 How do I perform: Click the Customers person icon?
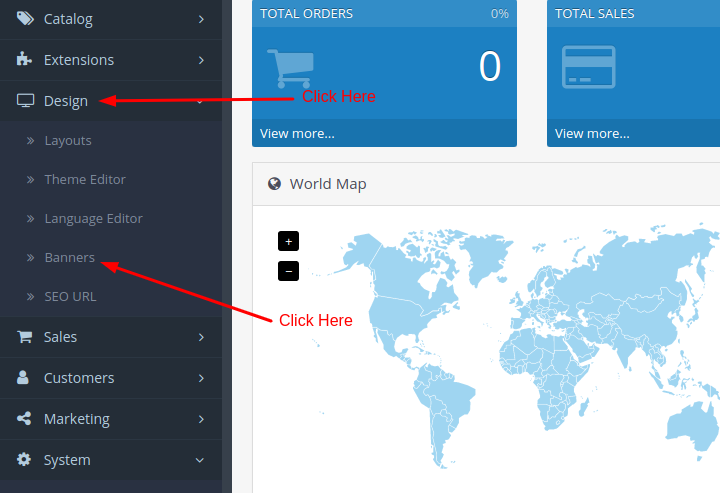[22, 377]
